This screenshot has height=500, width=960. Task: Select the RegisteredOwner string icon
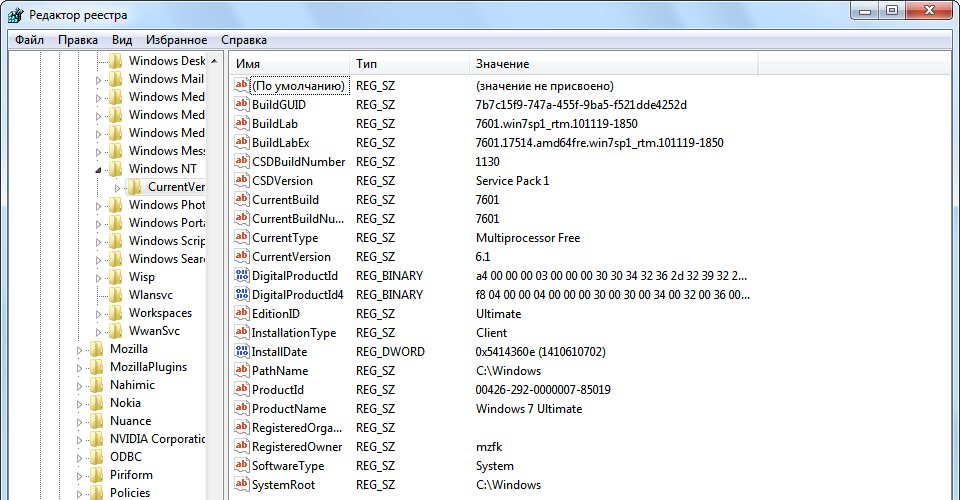(241, 446)
